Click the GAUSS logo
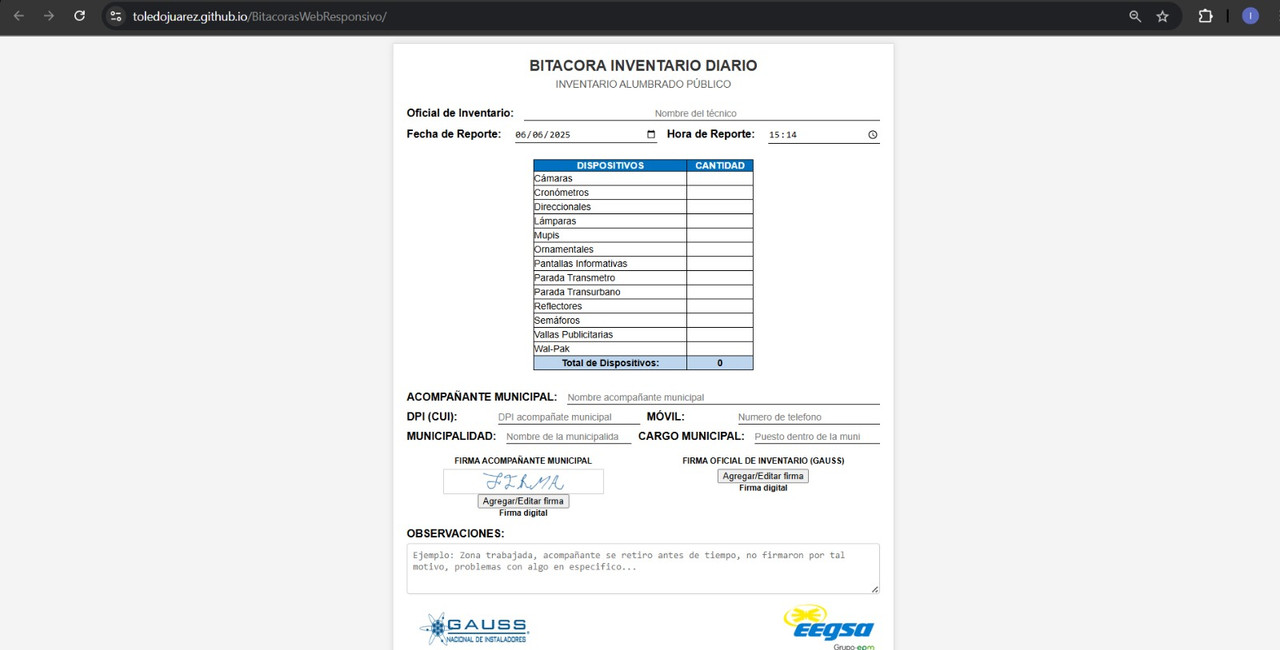Image resolution: width=1280 pixels, height=650 pixels. (x=474, y=628)
